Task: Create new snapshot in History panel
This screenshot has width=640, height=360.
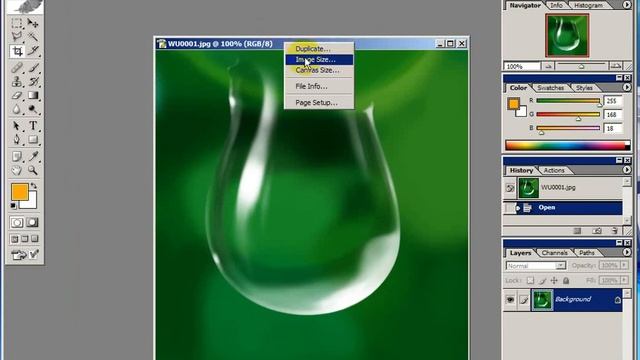Action: pyautogui.click(x=596, y=231)
